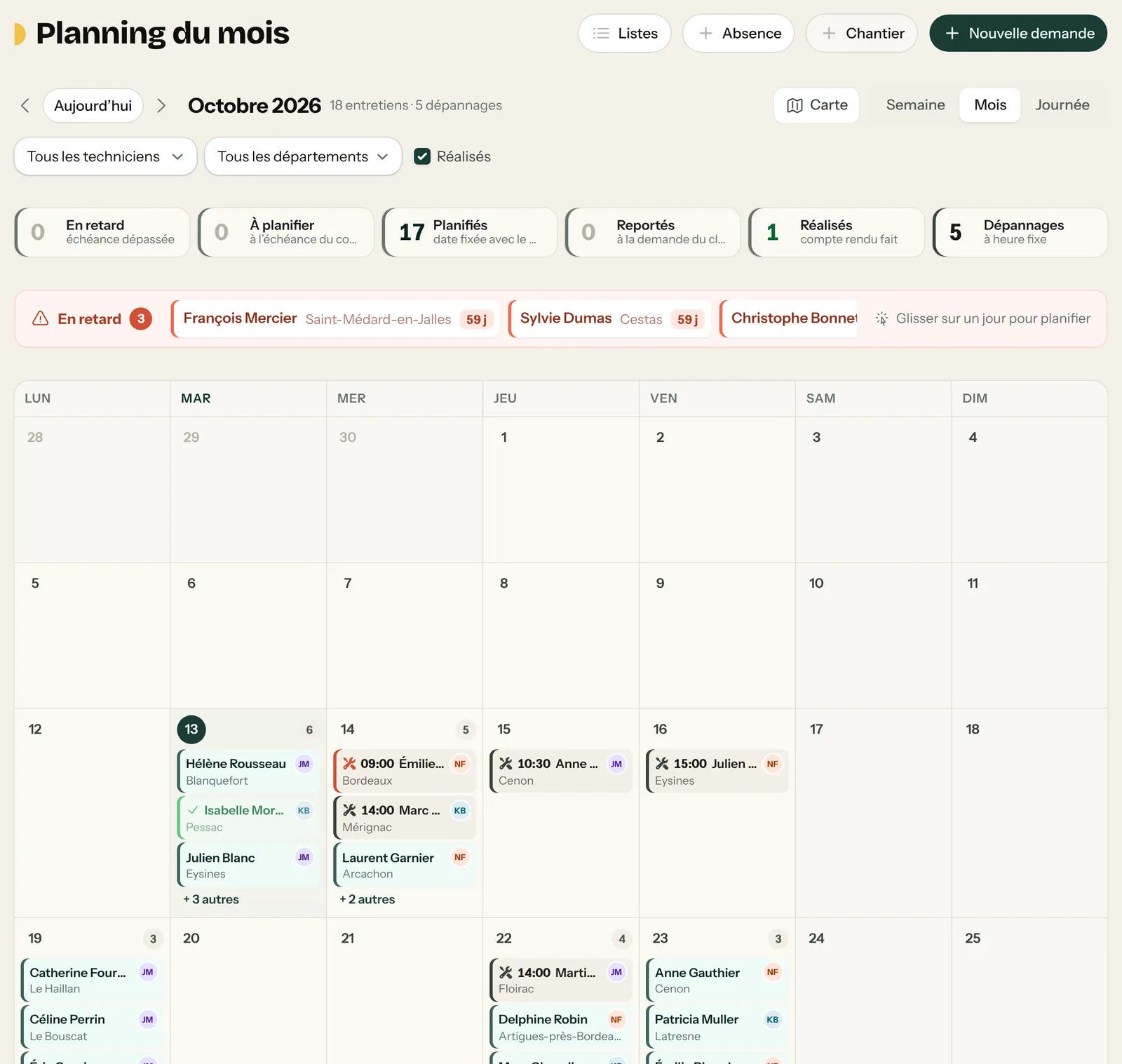The height and width of the screenshot is (1064, 1122).
Task: Expand +2 autres on day 14
Action: [x=367, y=899]
